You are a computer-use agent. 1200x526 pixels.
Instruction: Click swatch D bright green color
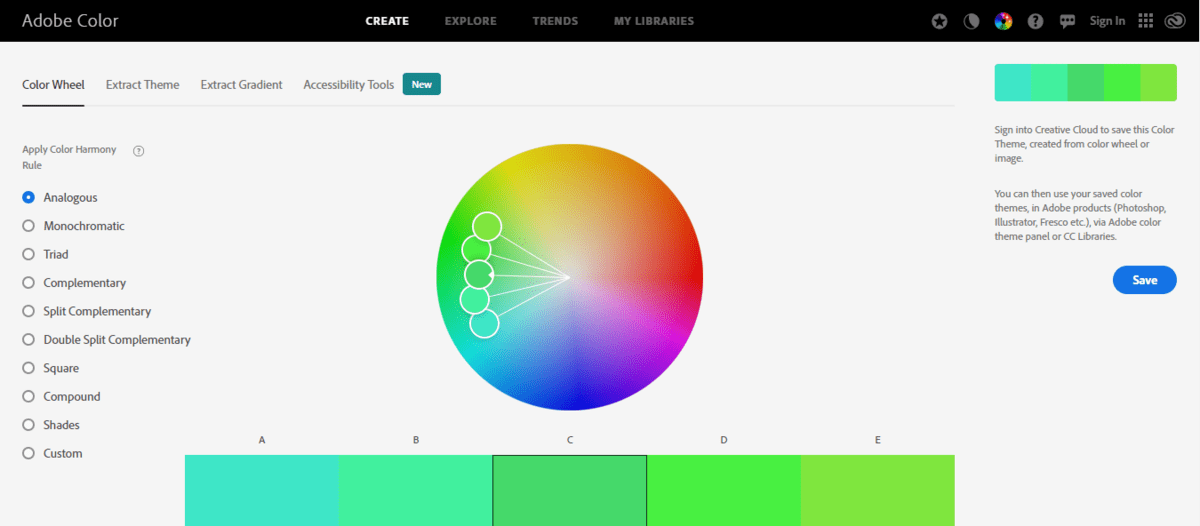pyautogui.click(x=724, y=490)
